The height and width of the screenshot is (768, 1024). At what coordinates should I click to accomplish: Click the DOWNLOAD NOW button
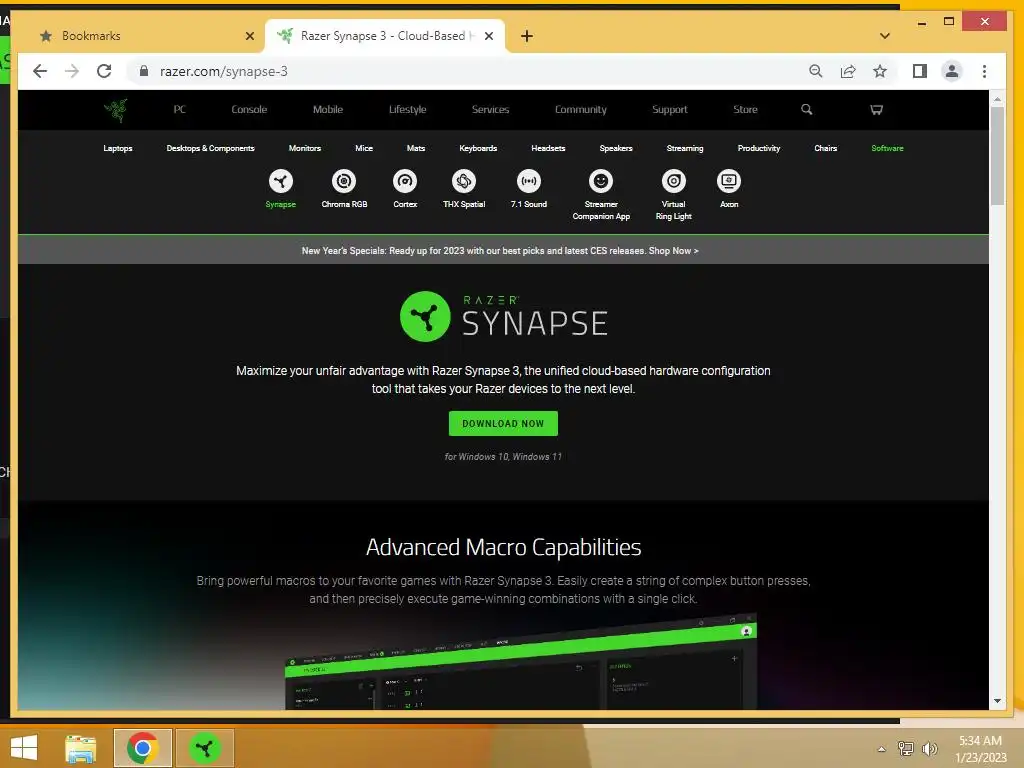503,423
